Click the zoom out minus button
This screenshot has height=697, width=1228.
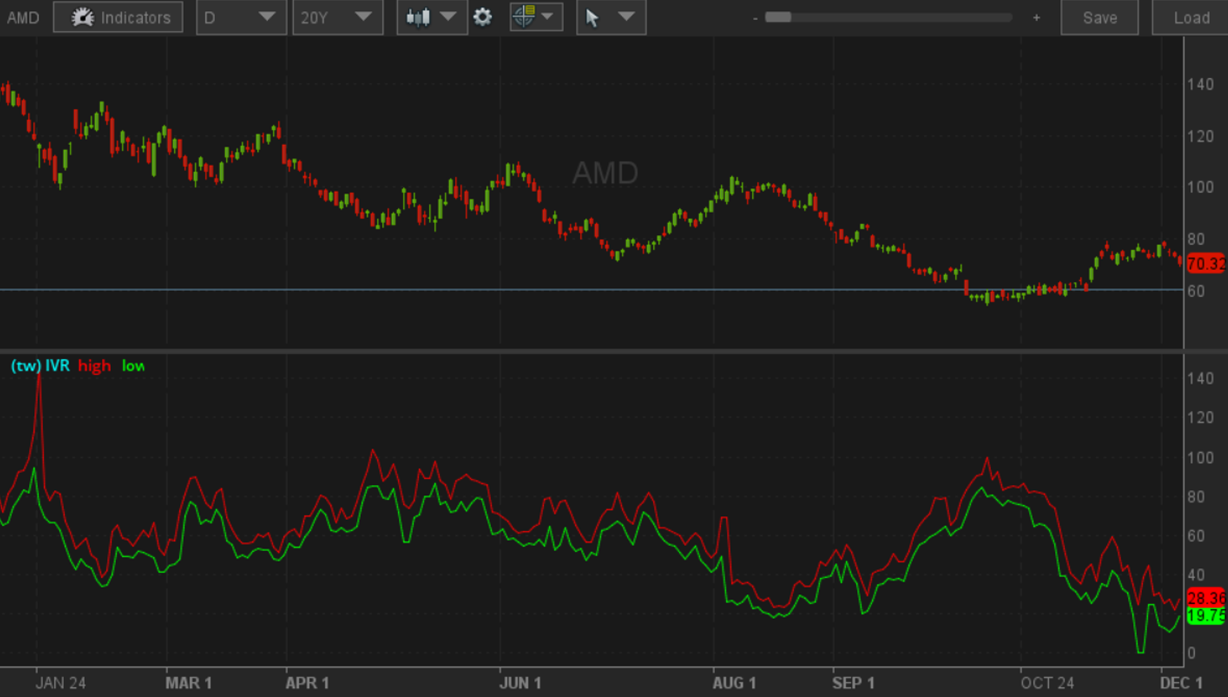click(755, 18)
